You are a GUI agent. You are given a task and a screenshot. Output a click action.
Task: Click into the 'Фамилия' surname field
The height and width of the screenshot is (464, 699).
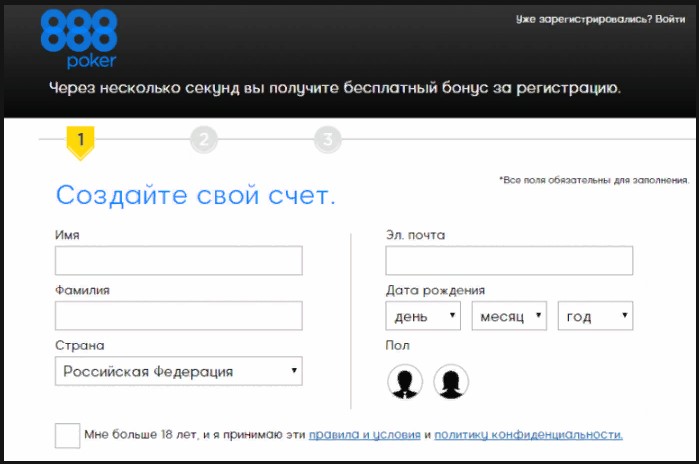pyautogui.click(x=179, y=316)
